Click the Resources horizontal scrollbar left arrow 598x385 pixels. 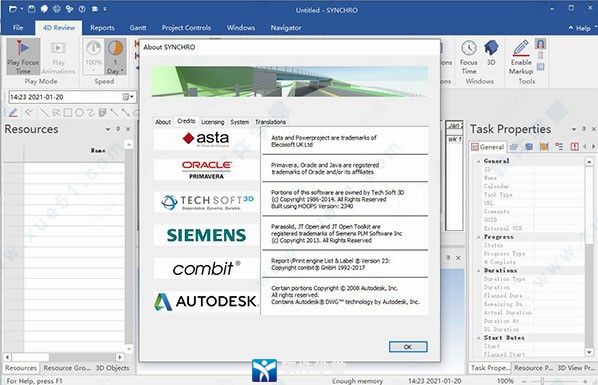tap(7, 357)
